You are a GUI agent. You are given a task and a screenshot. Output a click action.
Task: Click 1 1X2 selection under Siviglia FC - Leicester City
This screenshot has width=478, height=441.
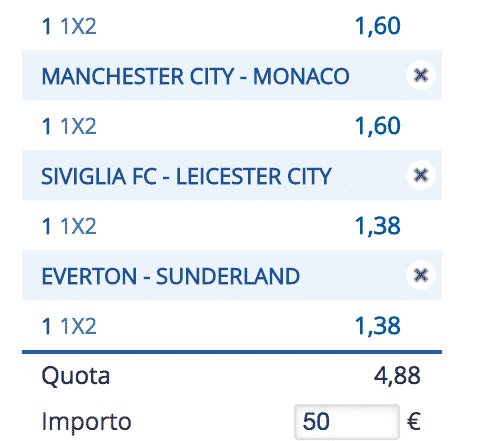tap(69, 226)
